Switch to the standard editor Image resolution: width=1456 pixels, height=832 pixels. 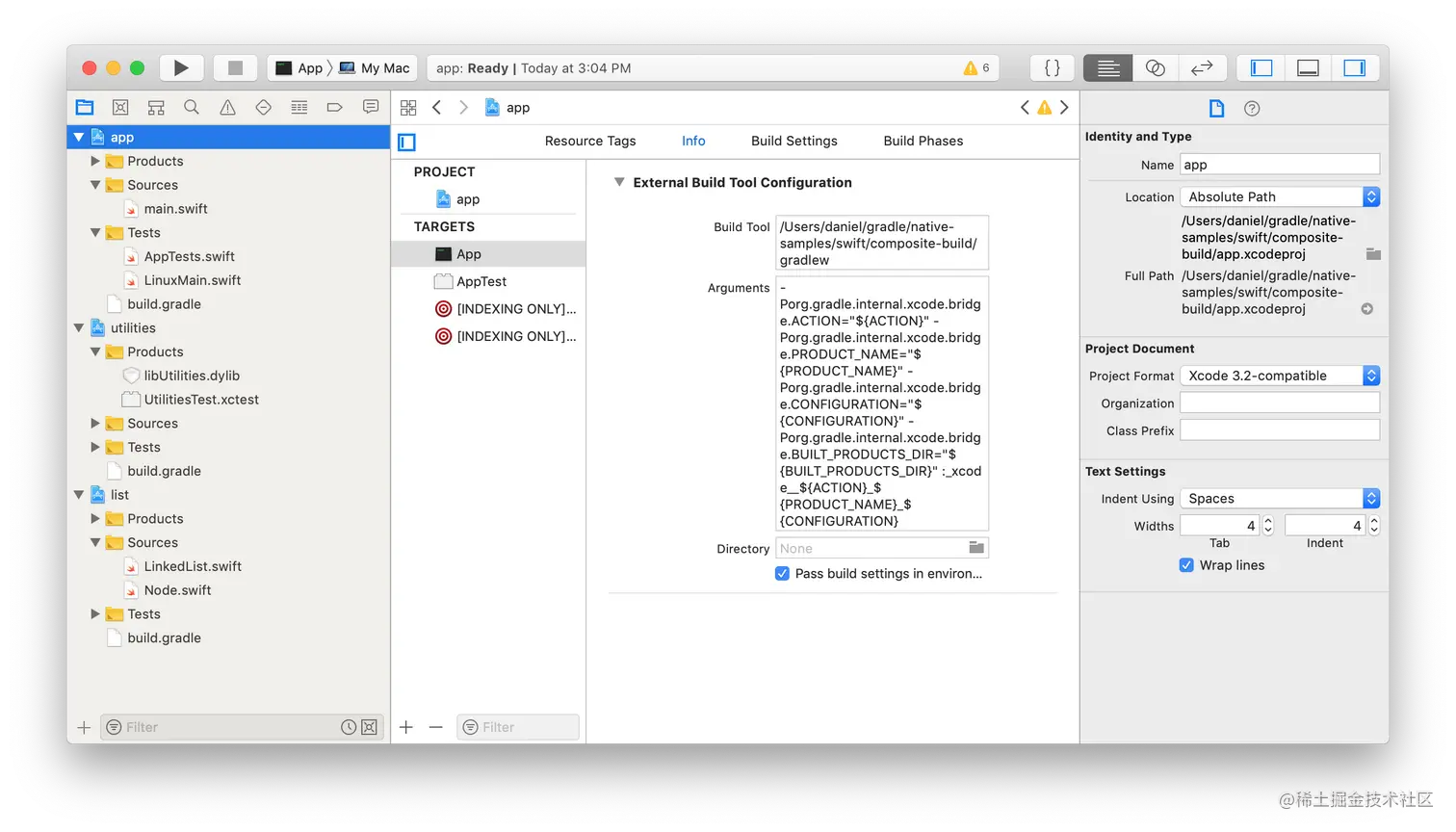pyautogui.click(x=1107, y=67)
